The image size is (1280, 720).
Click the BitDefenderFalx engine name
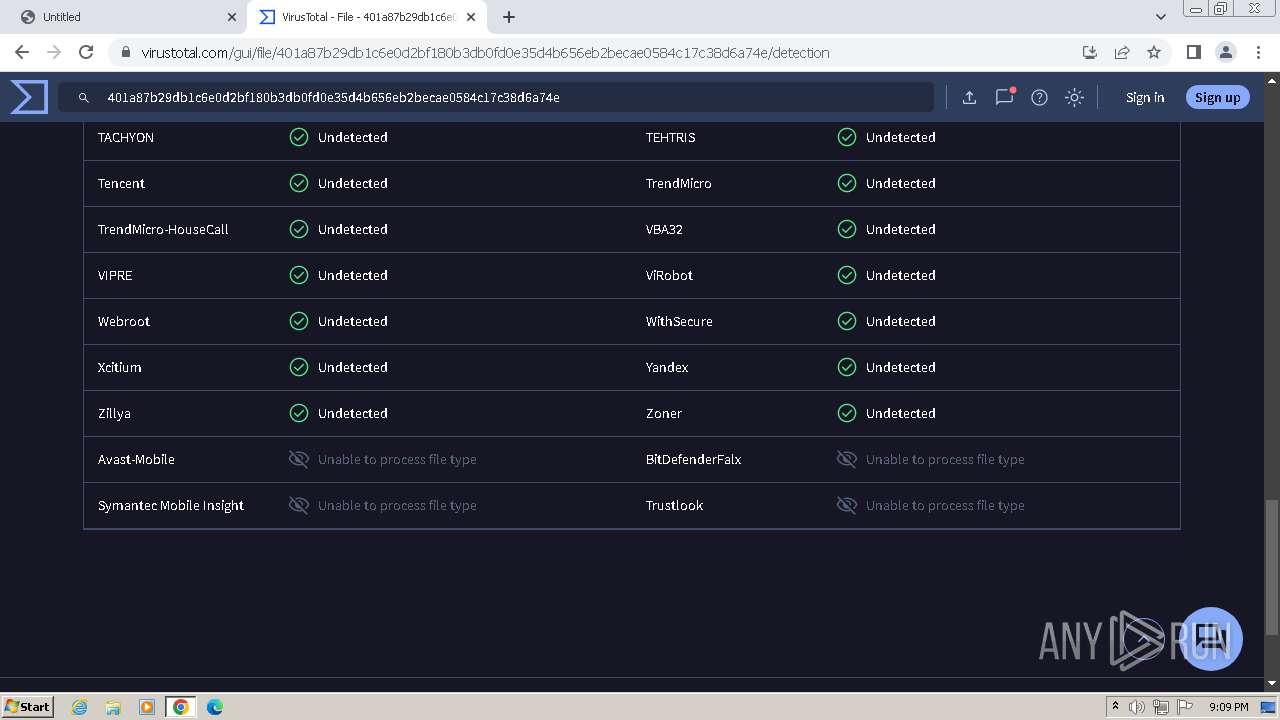(x=693, y=459)
